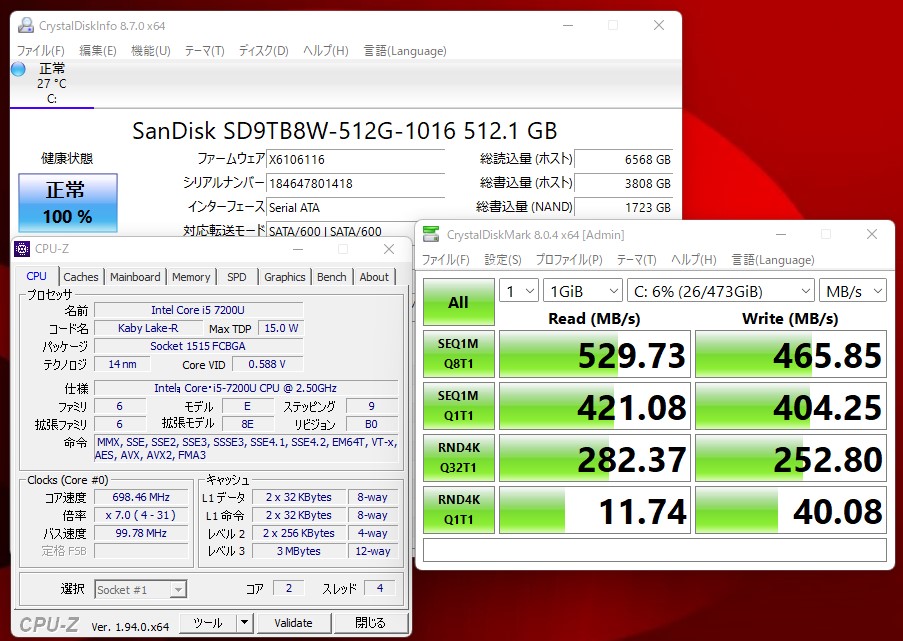Screen dimensions: 903x641
Task: Click the package value Socket 1515 FCBGA
Action: [x=198, y=346]
